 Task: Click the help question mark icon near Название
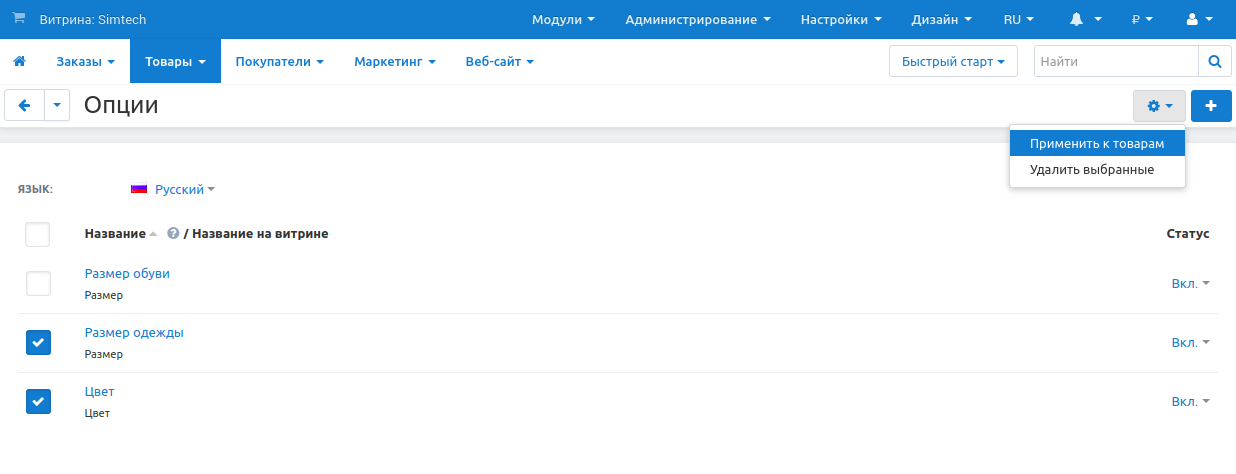[173, 234]
